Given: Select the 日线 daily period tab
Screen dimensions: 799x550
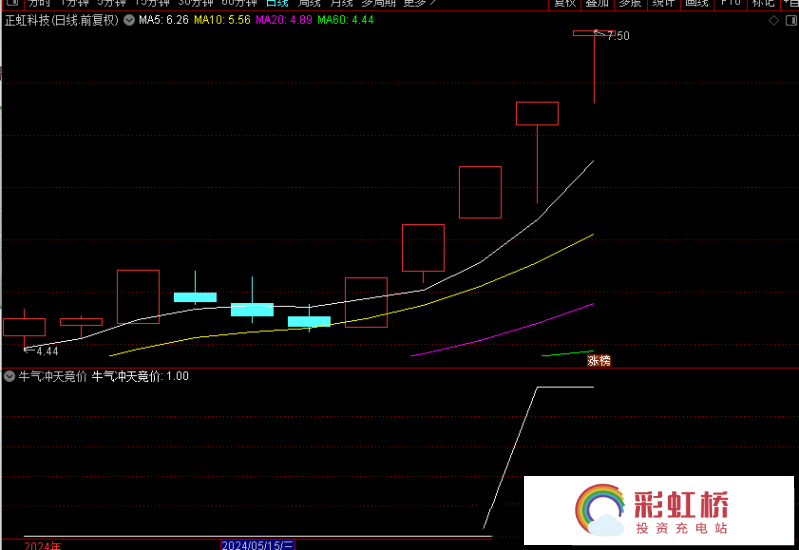Looking at the screenshot, I should pos(276,3).
